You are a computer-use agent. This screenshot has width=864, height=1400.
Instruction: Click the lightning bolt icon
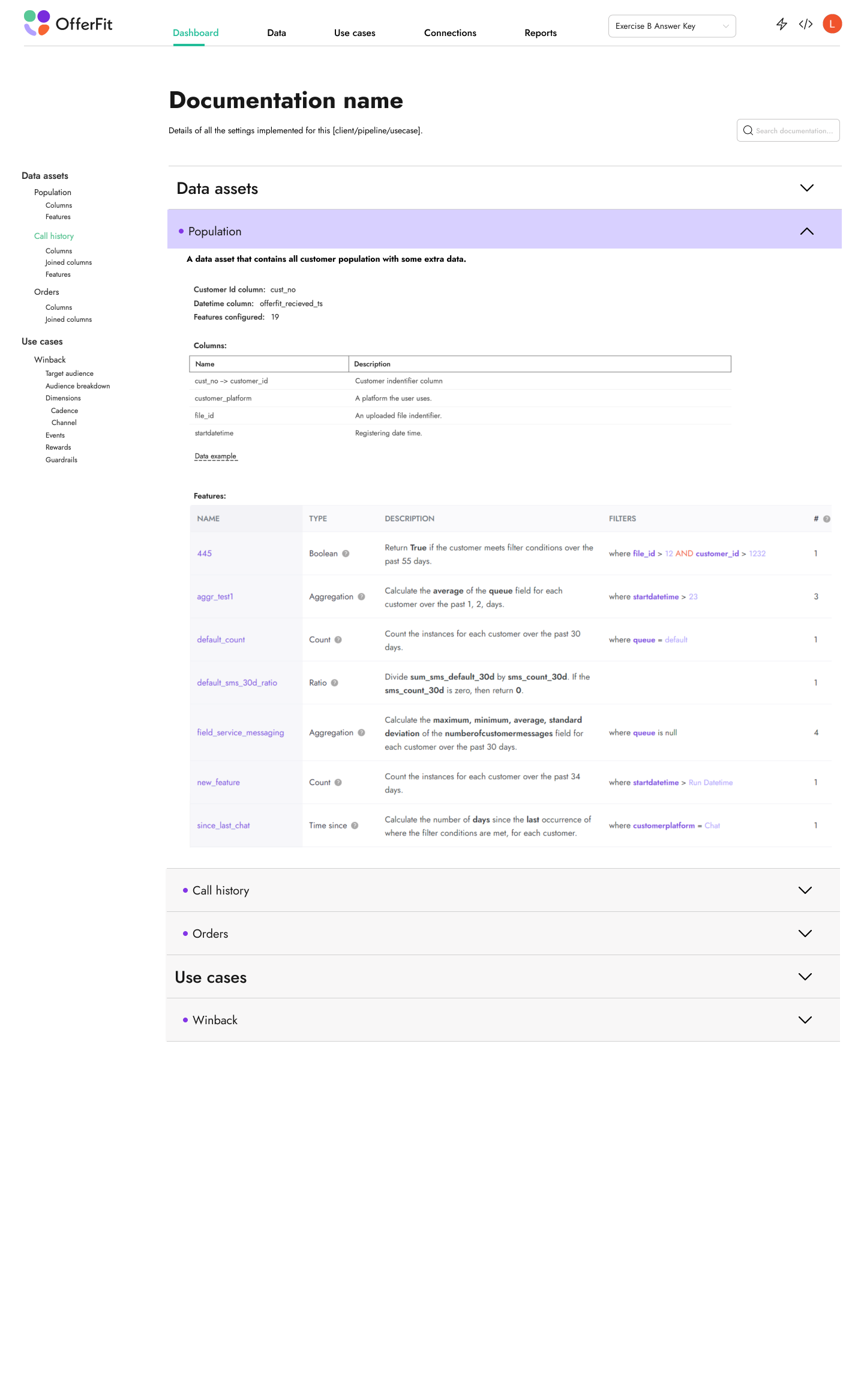point(781,24)
